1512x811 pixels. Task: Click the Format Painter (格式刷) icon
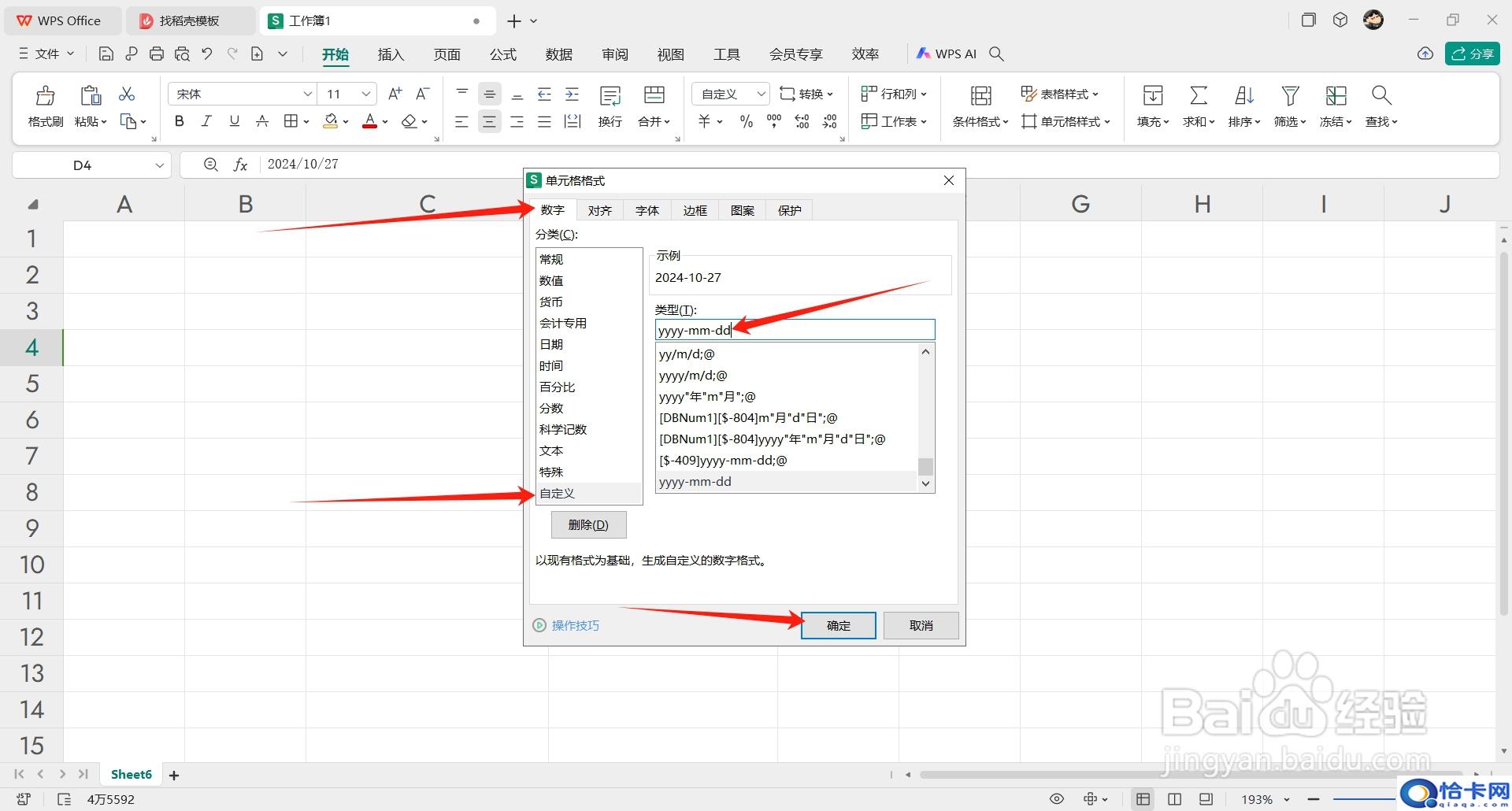click(x=46, y=95)
